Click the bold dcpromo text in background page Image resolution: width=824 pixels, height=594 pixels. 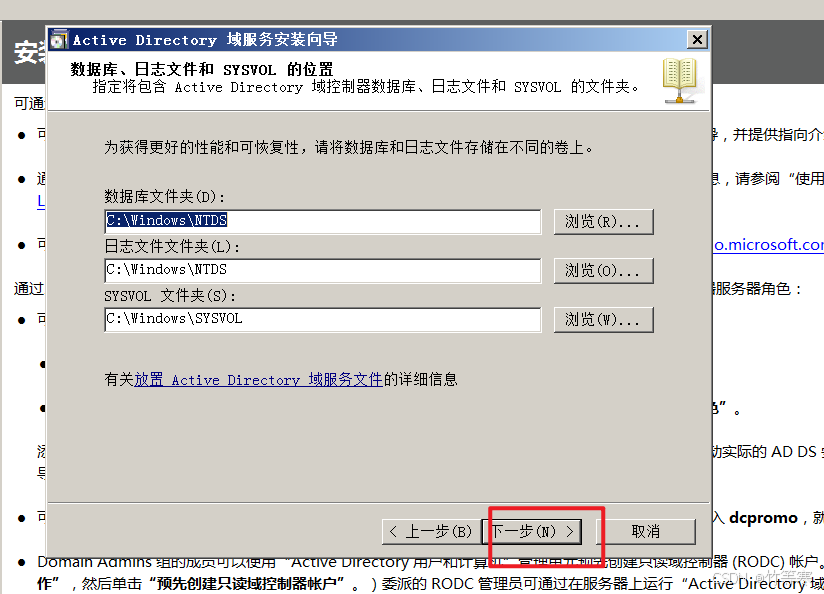click(763, 518)
